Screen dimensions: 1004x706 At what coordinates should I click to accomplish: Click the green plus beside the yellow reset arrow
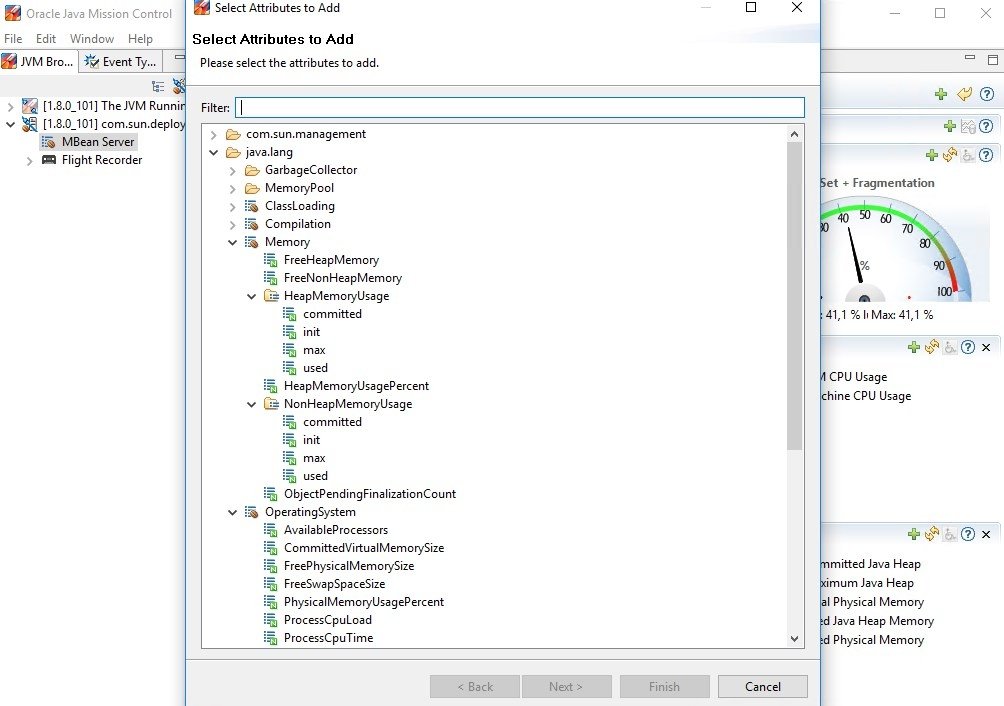(941, 94)
